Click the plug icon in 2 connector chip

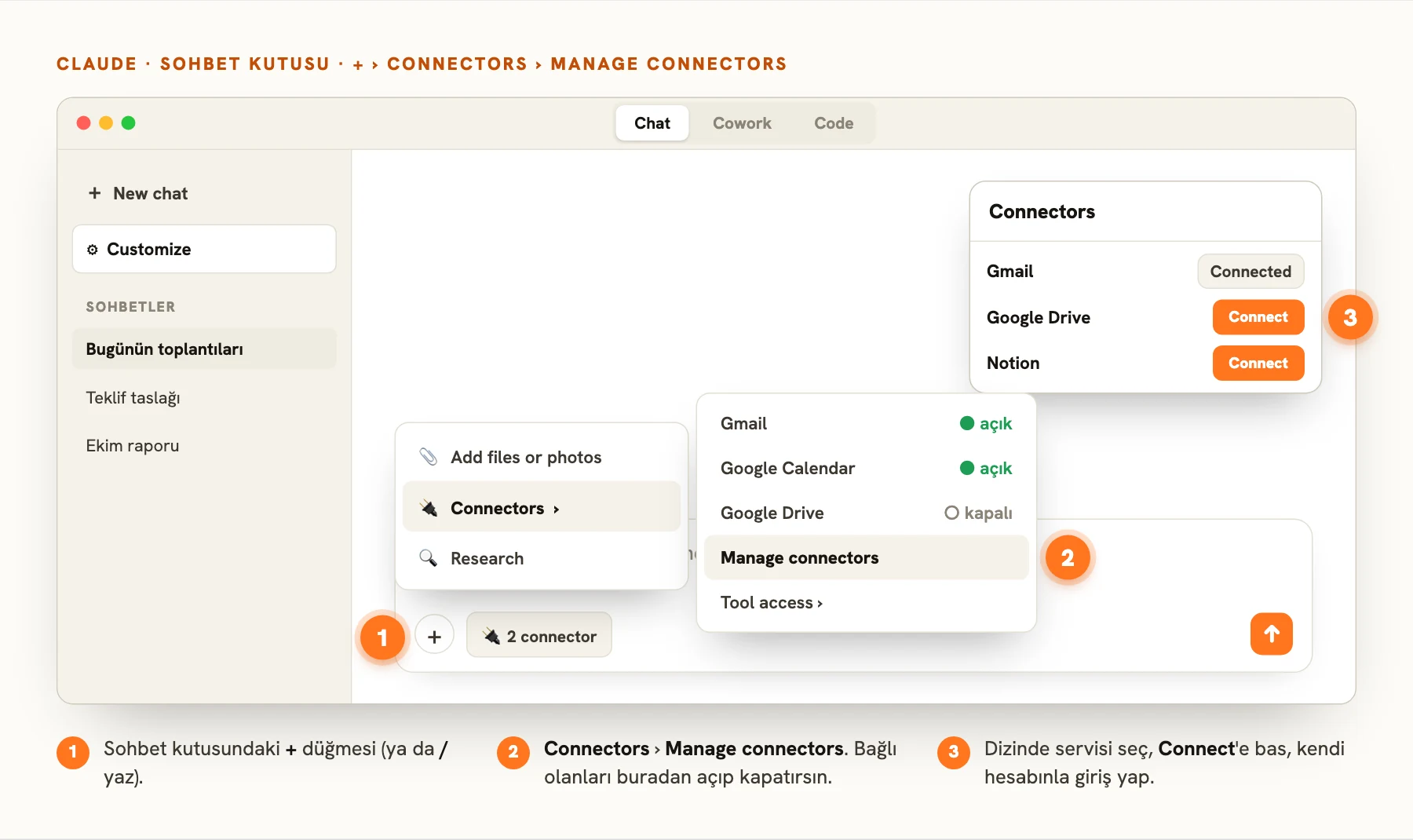[x=491, y=636]
